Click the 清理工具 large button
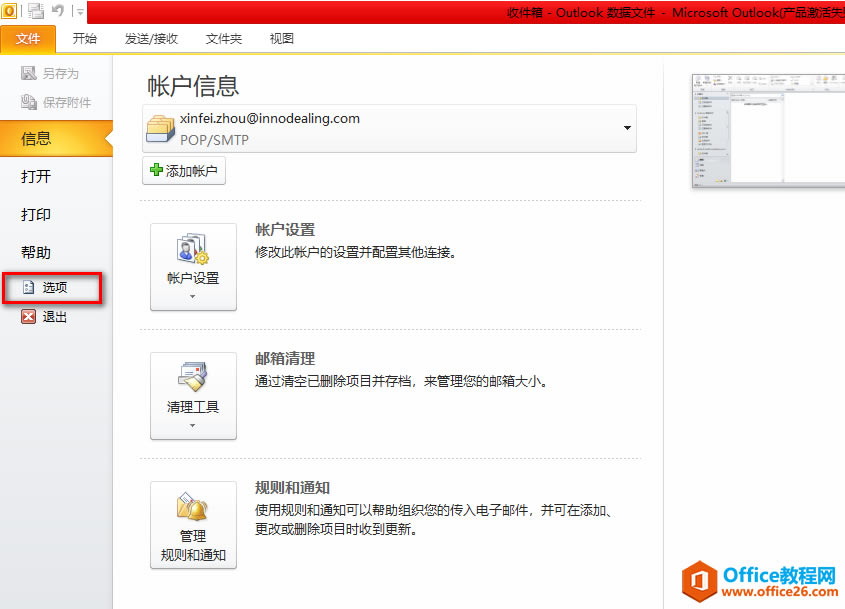 pyautogui.click(x=193, y=396)
